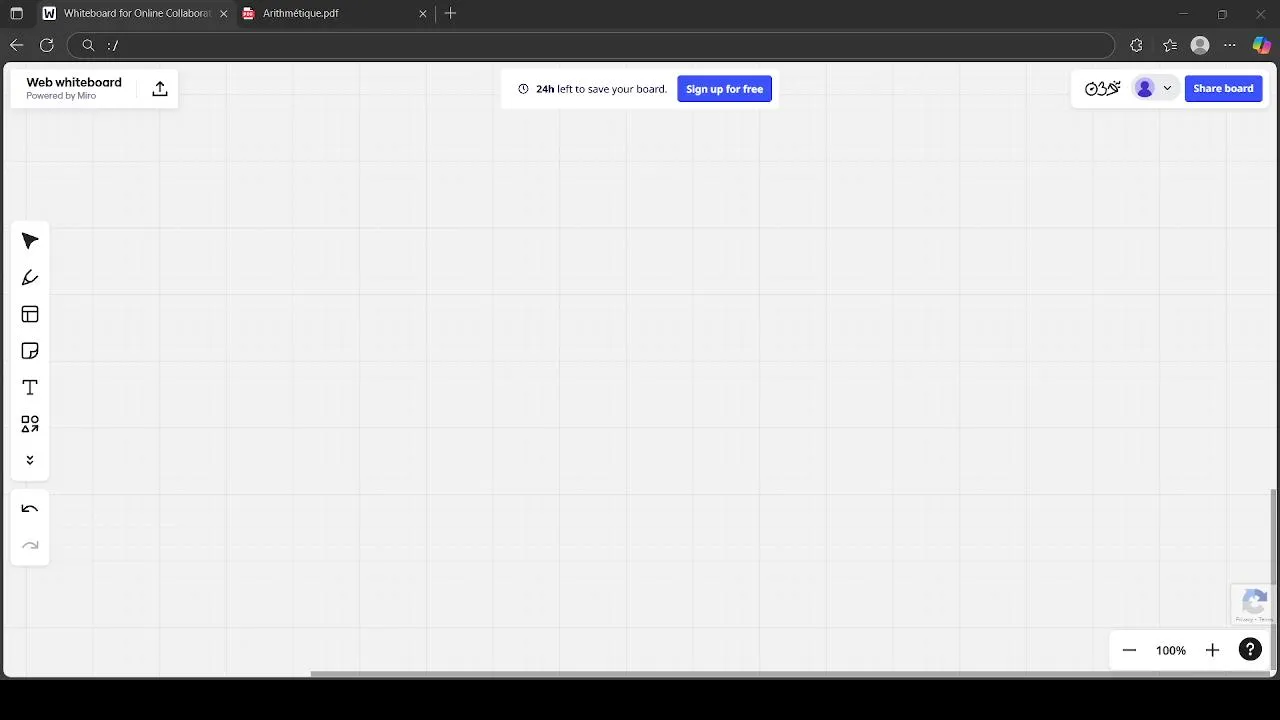The width and height of the screenshot is (1280, 720).
Task: Focus the browser address bar
Action: point(591,45)
